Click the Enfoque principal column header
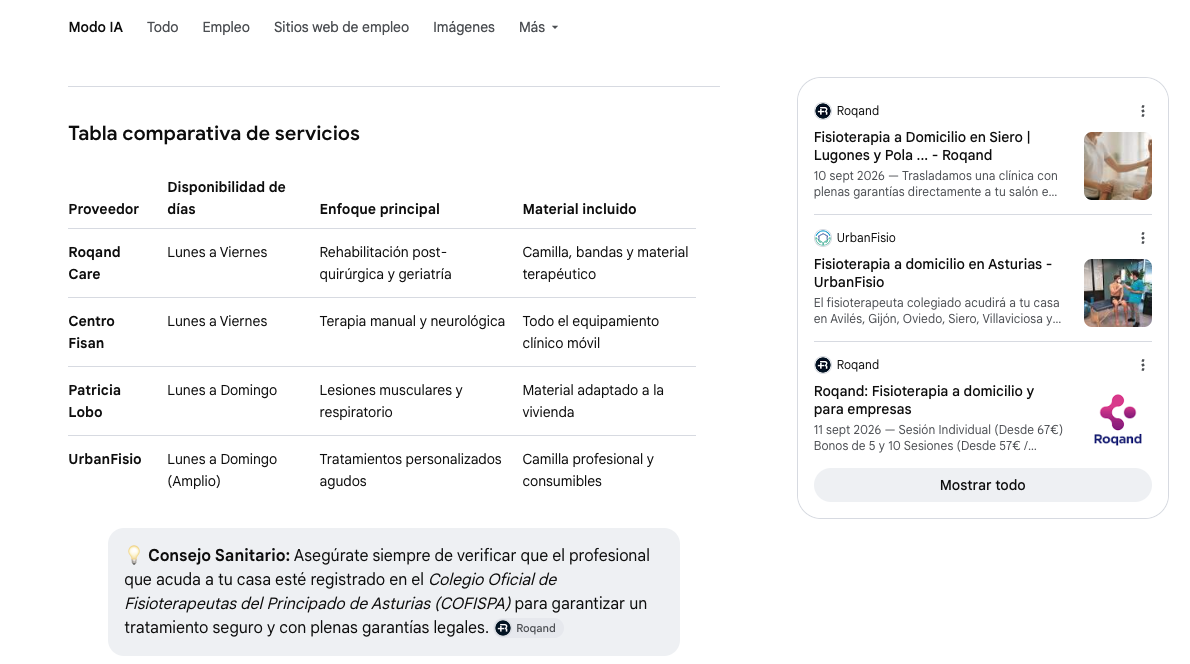Viewport: 1190px width, 664px height. 379,209
